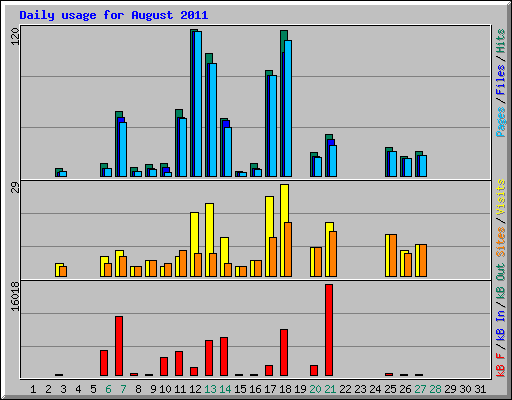The image size is (512, 400).
Task: Click day label '3' on the x-axis
Action: [63, 389]
